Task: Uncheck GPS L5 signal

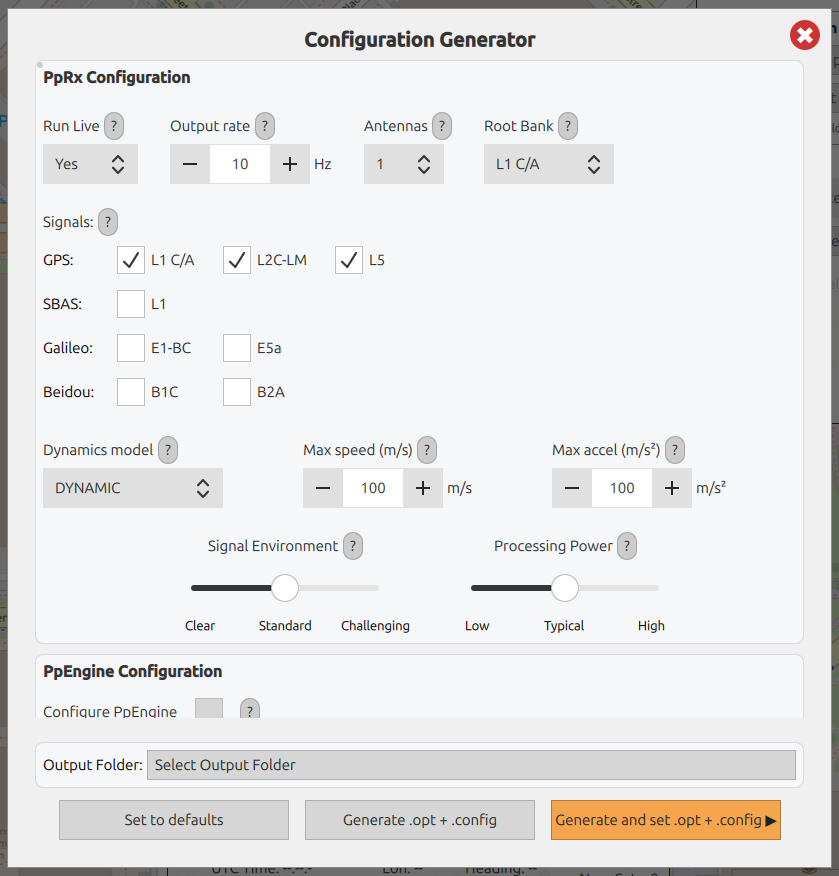Action: 349,260
